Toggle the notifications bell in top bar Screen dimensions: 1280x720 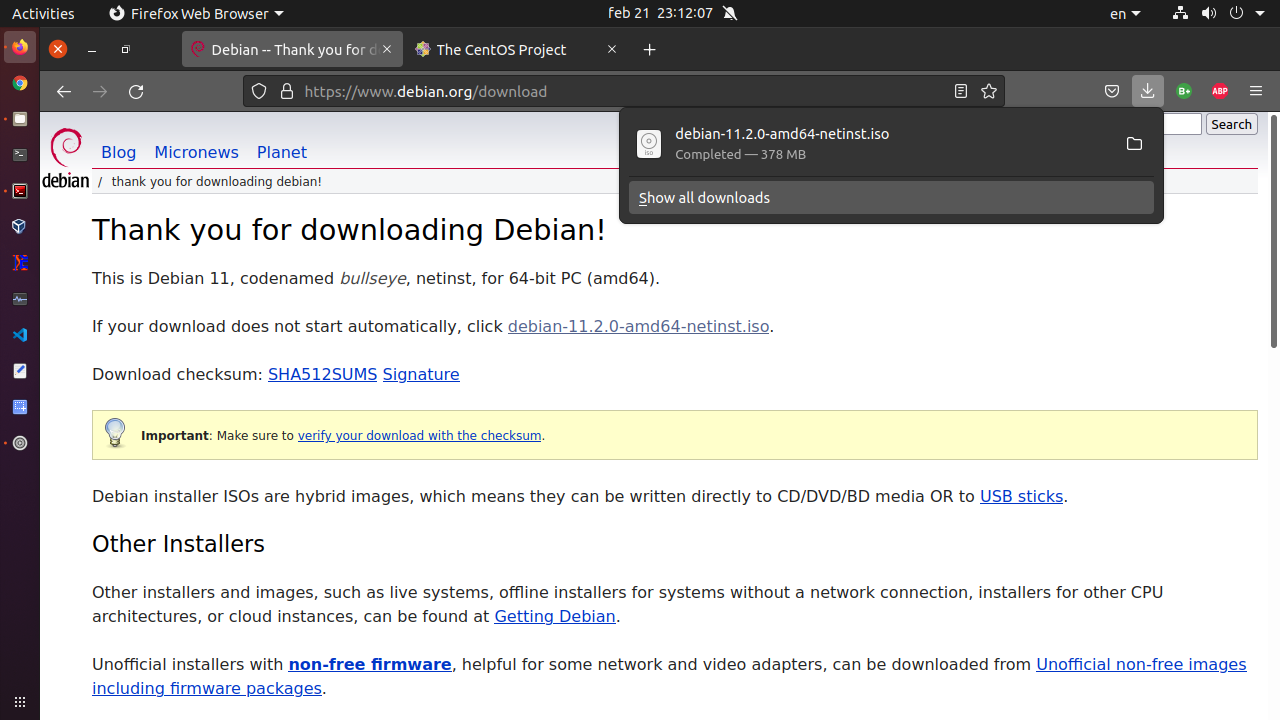click(730, 13)
